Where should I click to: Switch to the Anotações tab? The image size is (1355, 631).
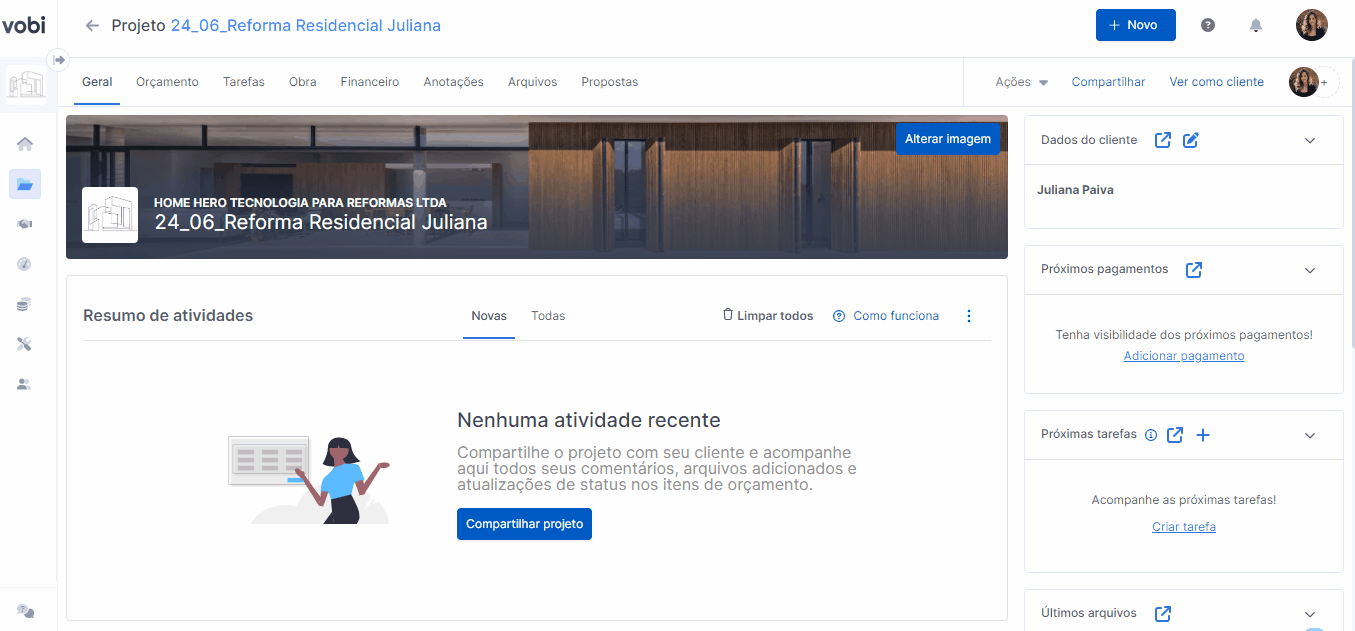coord(454,82)
